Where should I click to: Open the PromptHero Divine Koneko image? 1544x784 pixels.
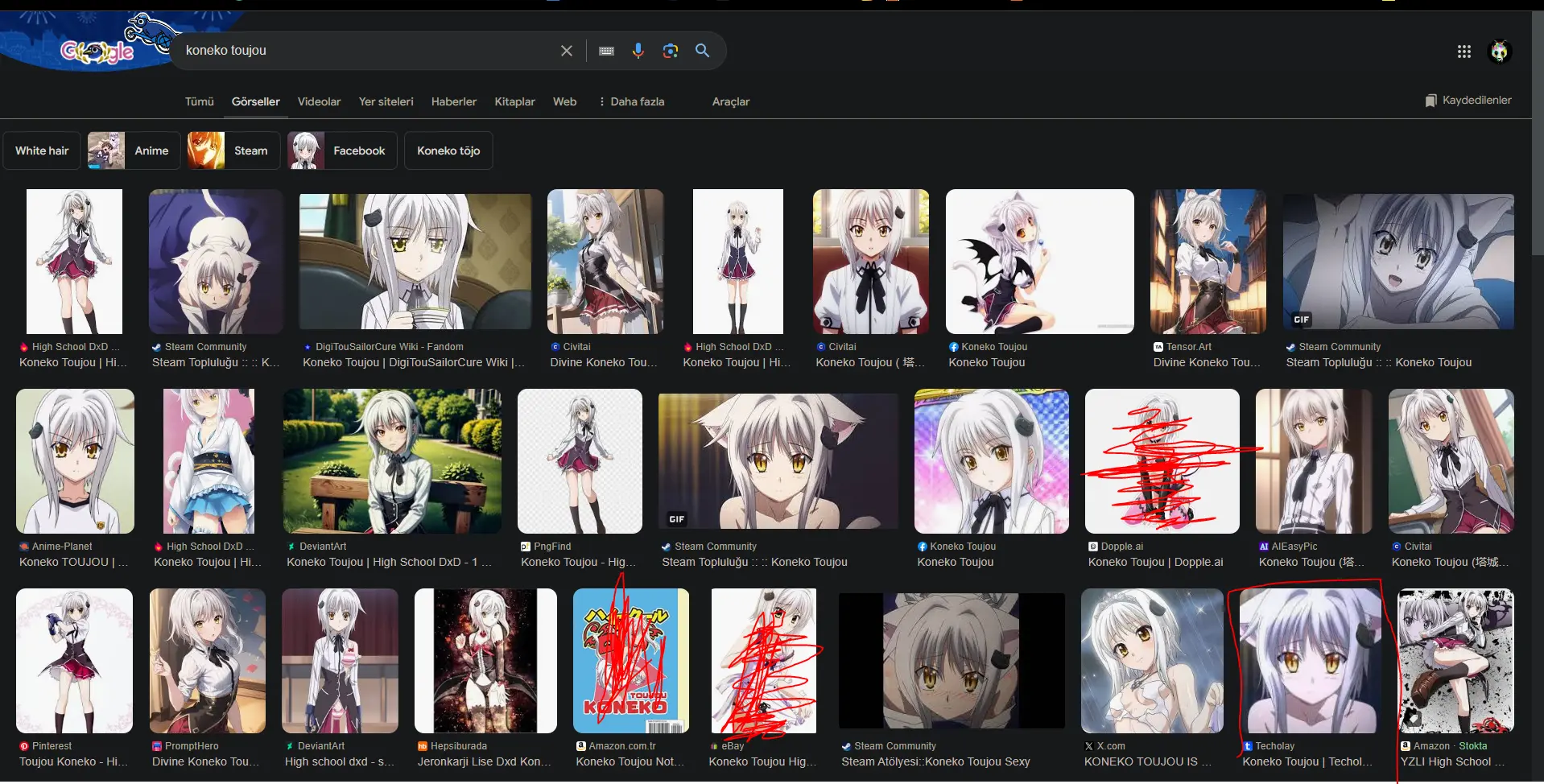(207, 661)
